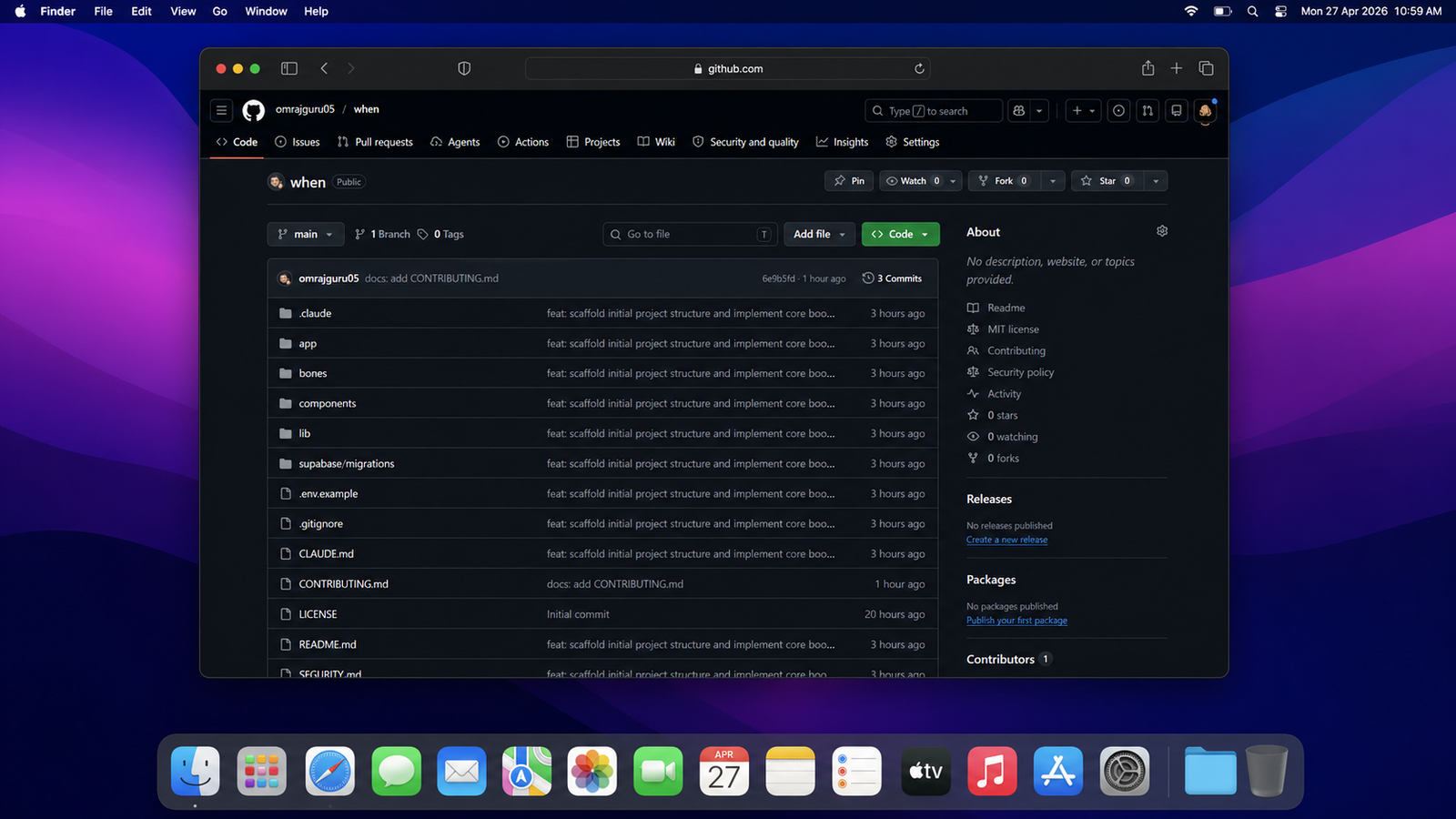Click the Type / to search box
The height and width of the screenshot is (819, 1456).
pos(934,111)
